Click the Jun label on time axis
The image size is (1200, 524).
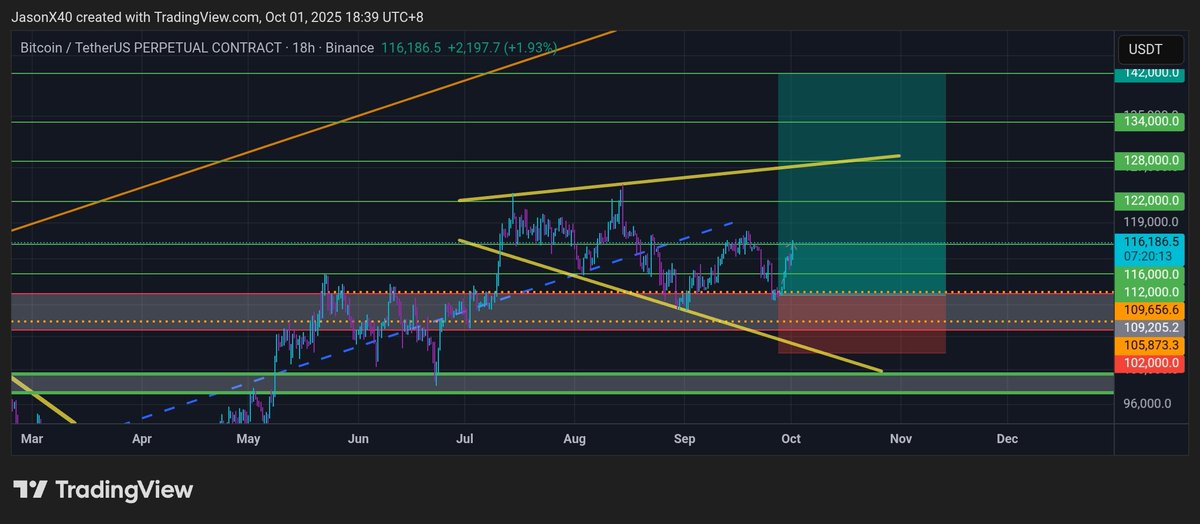pos(359,439)
